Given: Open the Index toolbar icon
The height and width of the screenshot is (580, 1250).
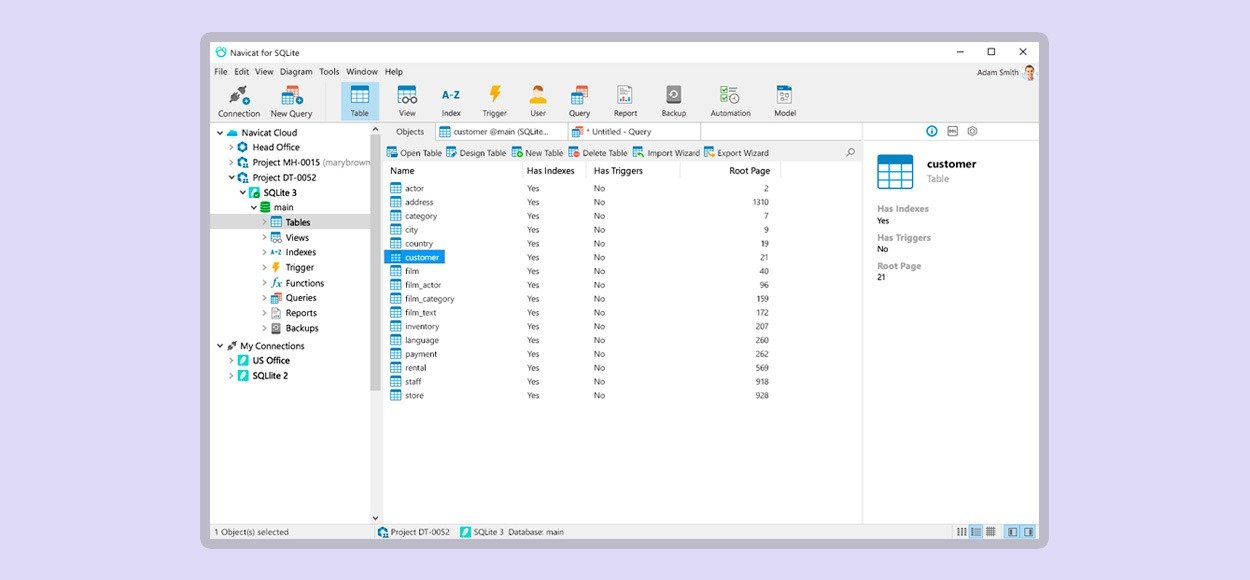Looking at the screenshot, I should 451,101.
